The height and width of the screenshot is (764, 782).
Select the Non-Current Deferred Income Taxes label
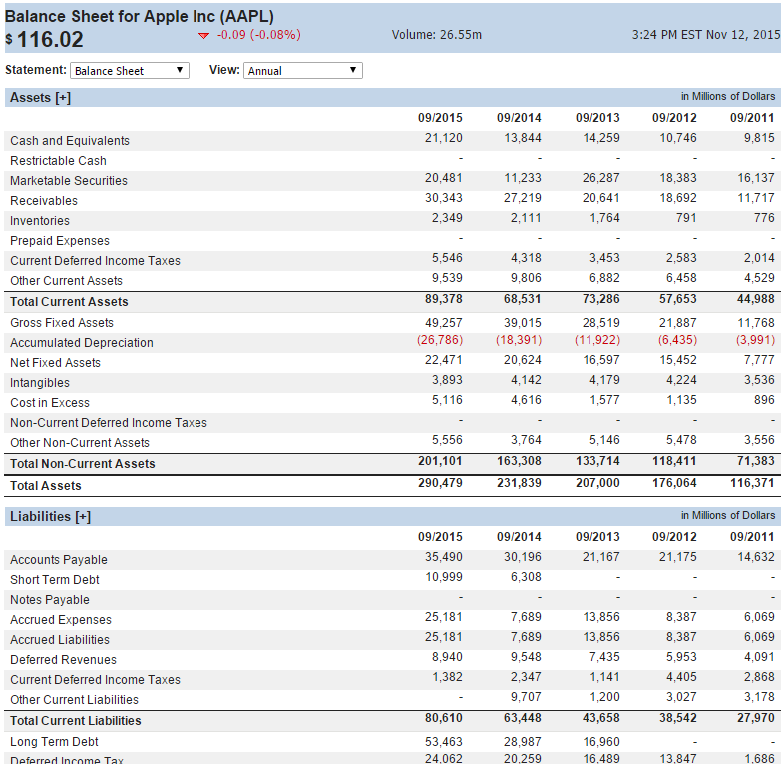click(x=108, y=422)
